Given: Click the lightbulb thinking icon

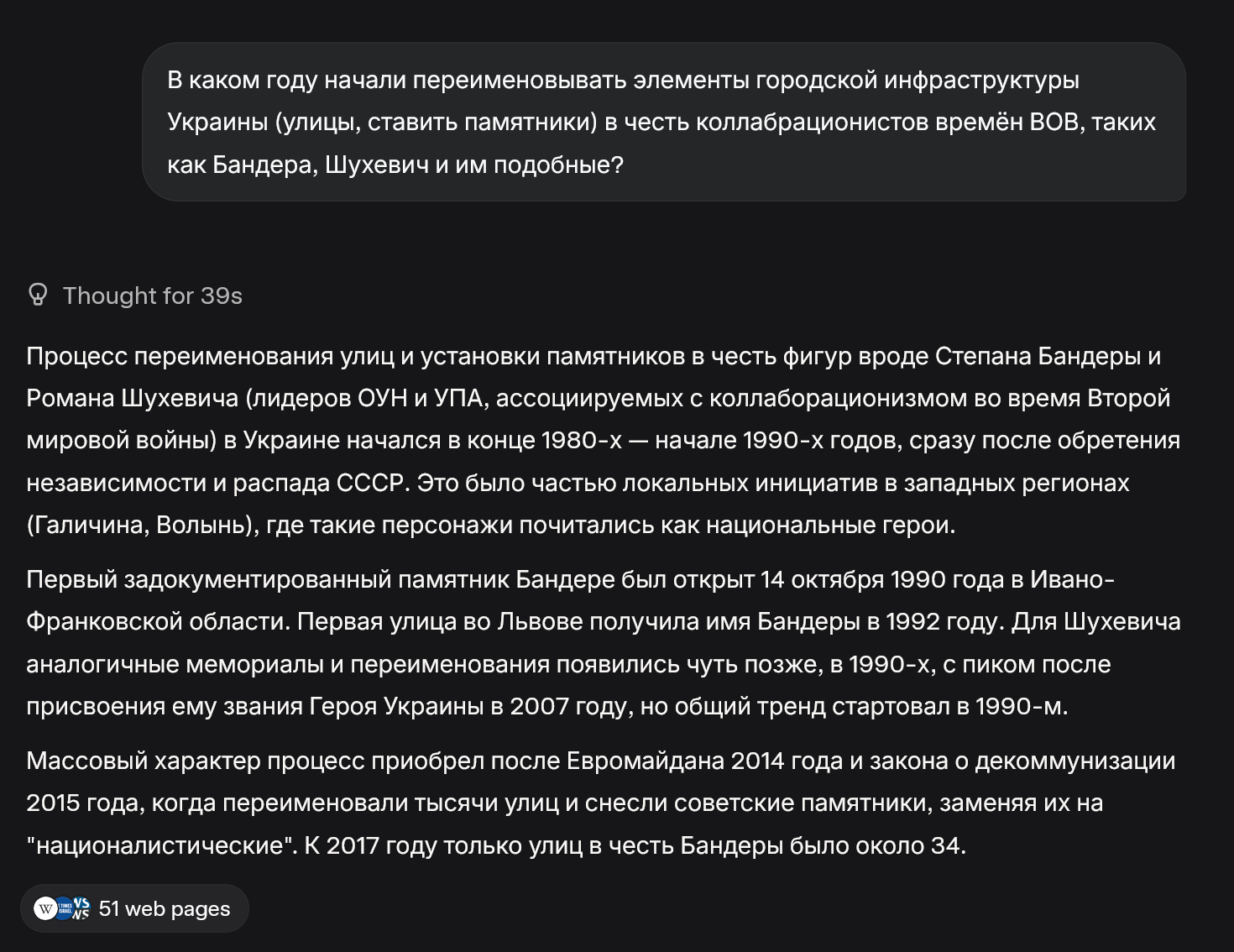Looking at the screenshot, I should click(38, 295).
